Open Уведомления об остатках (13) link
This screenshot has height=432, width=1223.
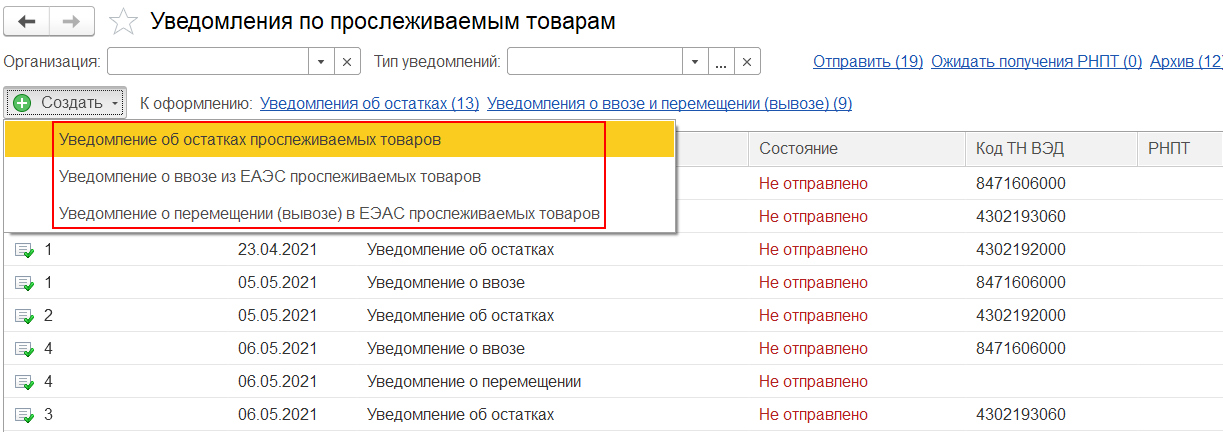tap(369, 103)
